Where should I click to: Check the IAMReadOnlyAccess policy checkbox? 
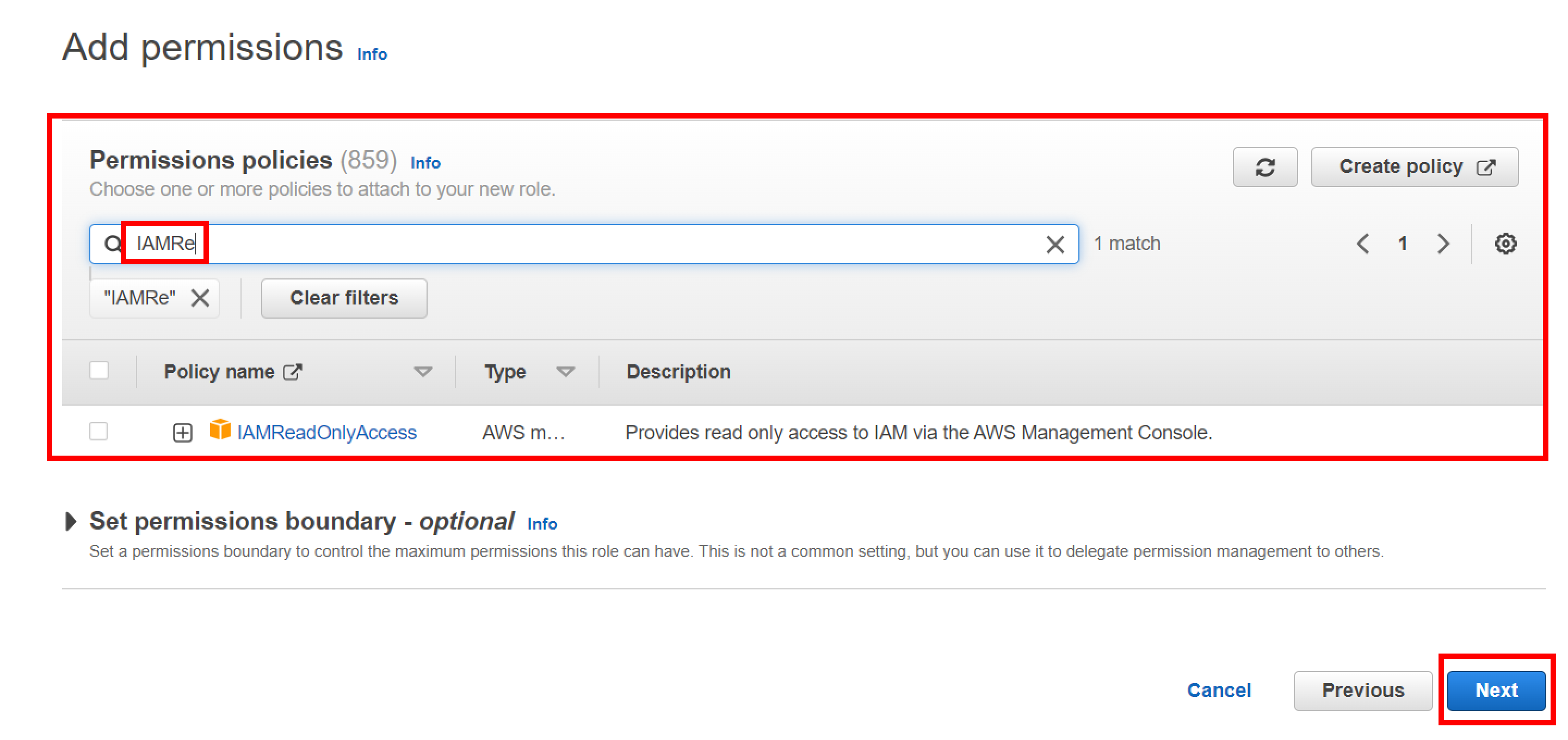click(98, 432)
